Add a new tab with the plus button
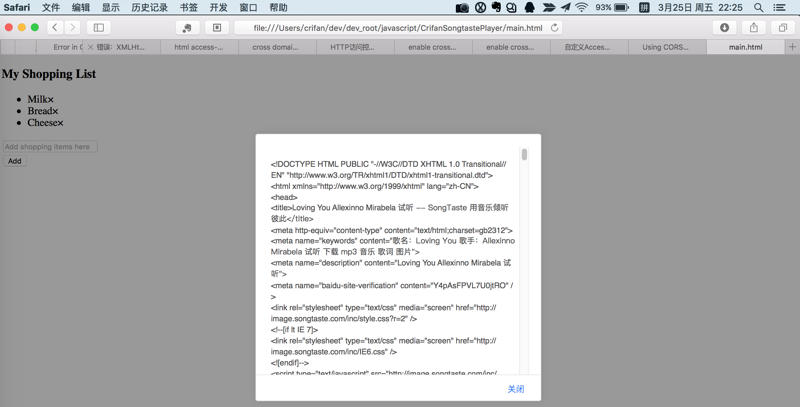 (792, 47)
